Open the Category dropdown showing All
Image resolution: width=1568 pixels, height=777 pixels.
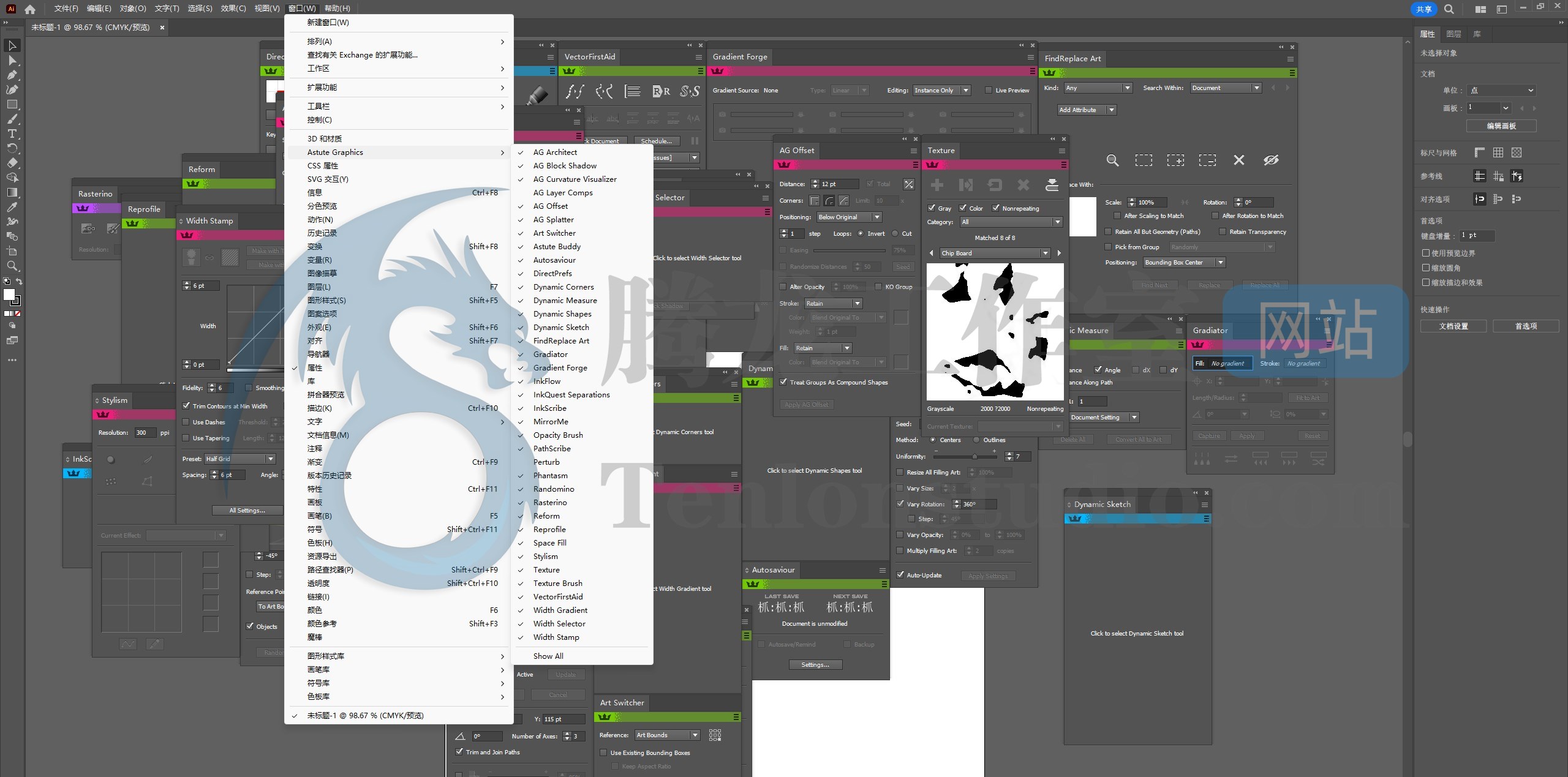(1011, 222)
